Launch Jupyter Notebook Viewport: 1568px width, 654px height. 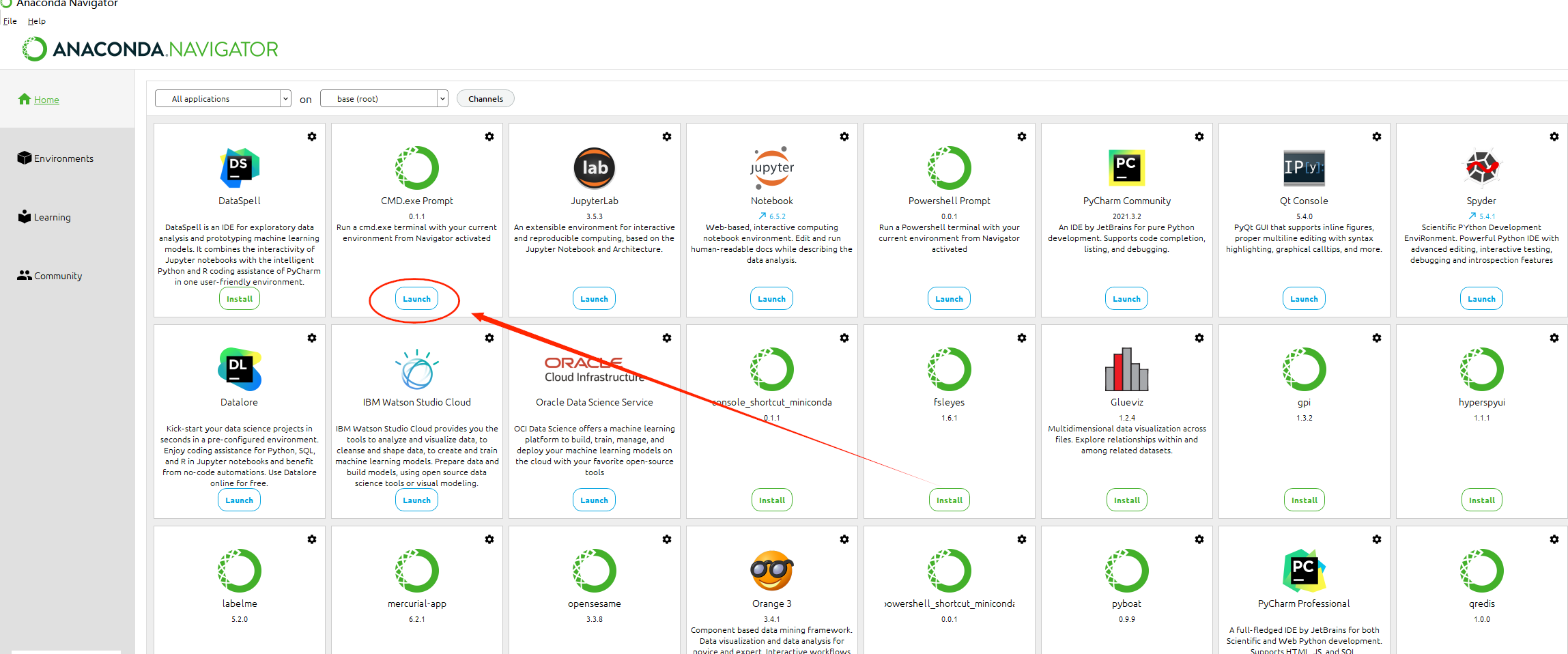click(x=772, y=299)
